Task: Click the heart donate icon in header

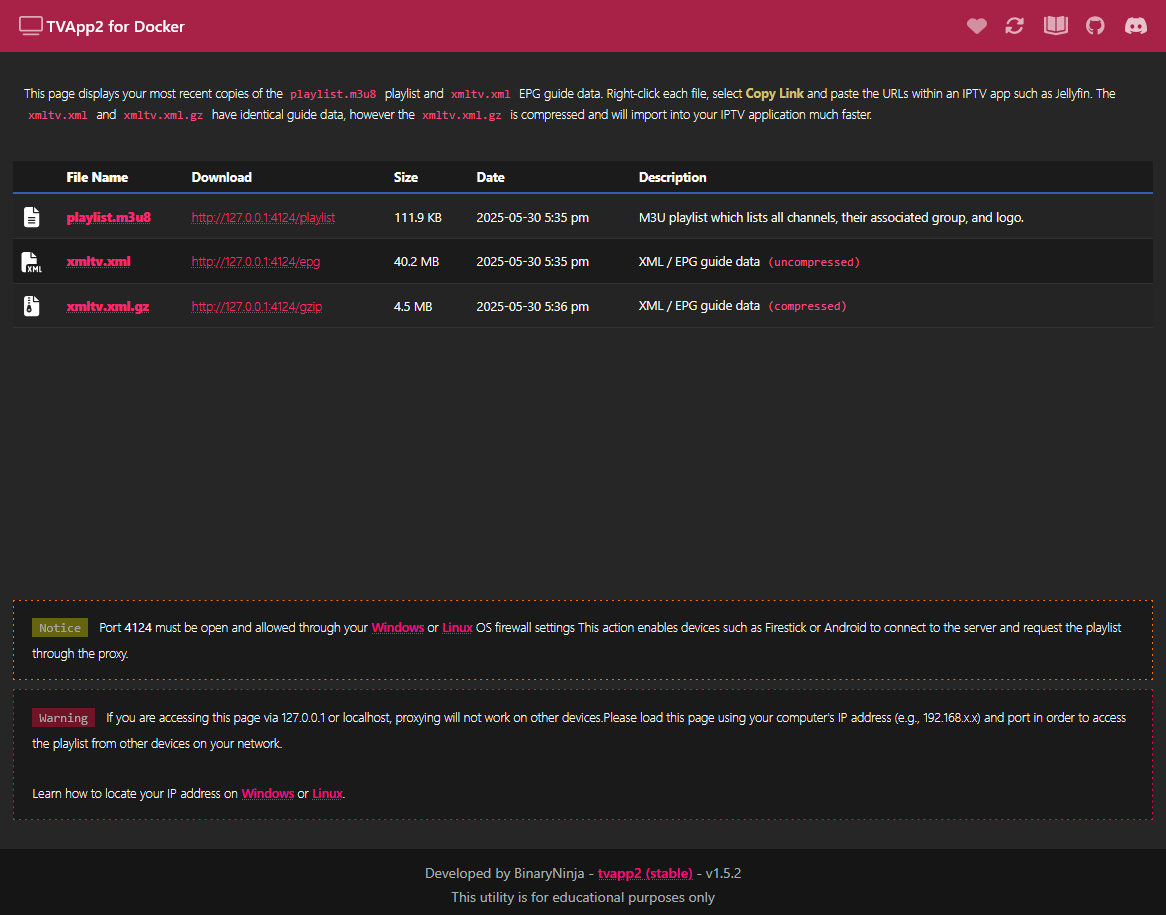Action: [x=976, y=26]
